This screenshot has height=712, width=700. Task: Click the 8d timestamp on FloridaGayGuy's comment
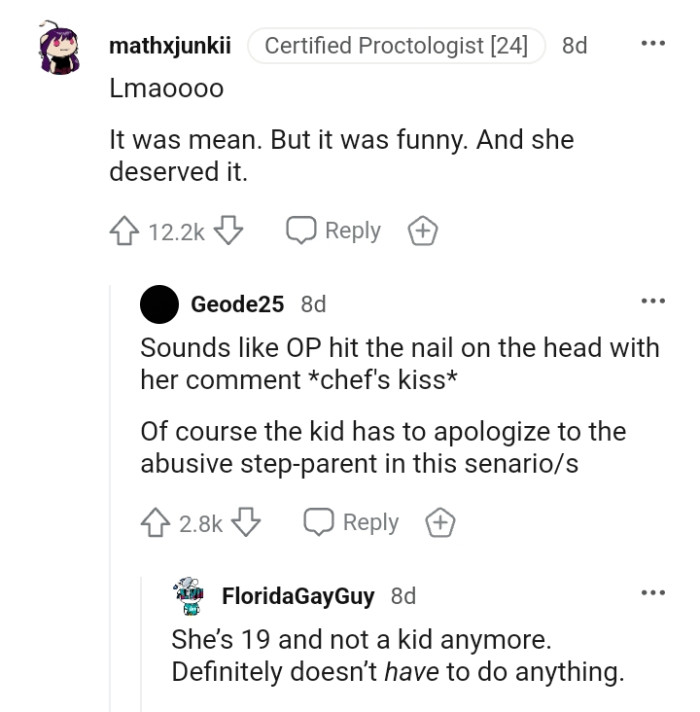click(x=403, y=596)
